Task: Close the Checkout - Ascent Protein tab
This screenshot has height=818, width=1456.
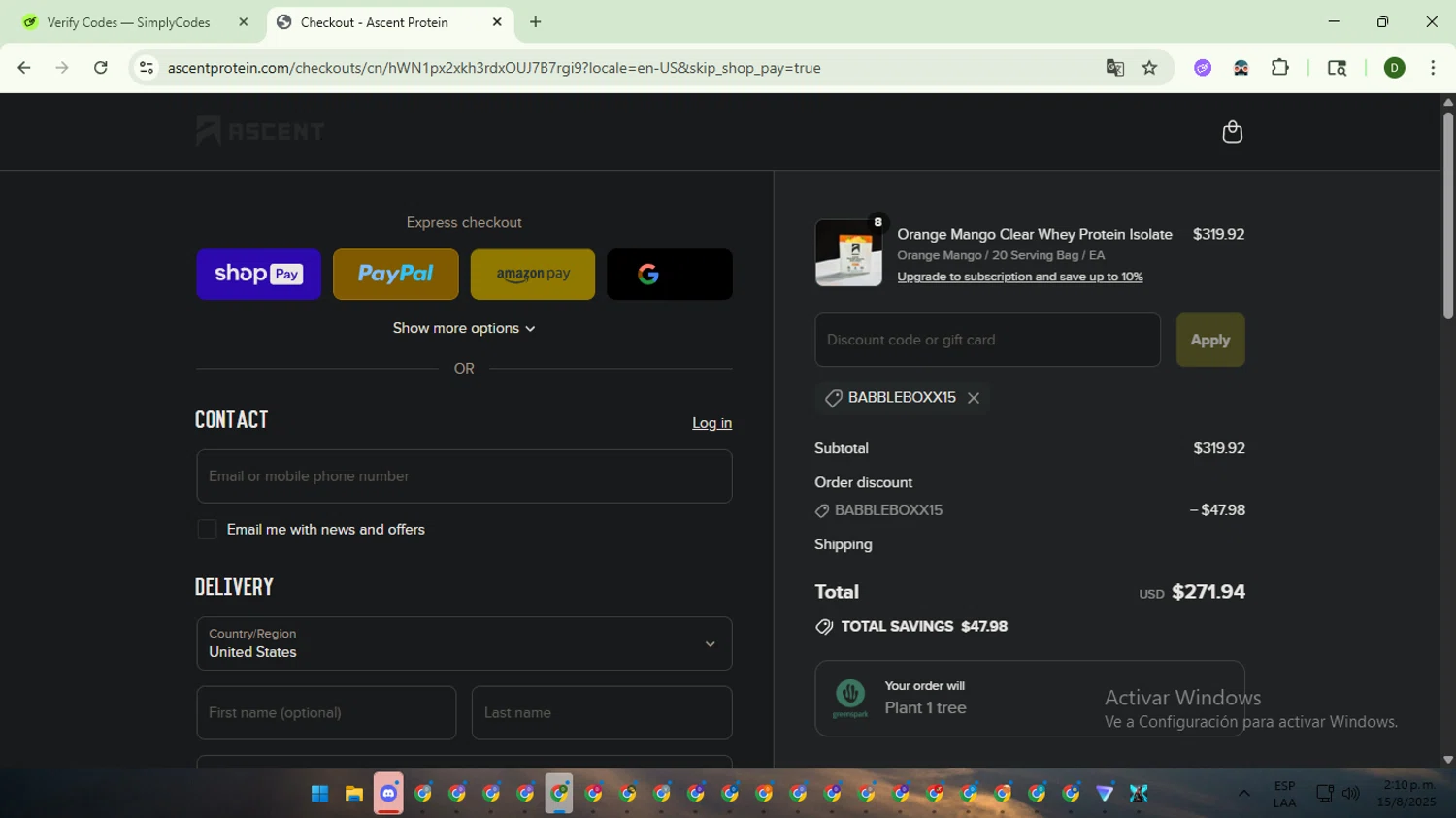Action: tap(497, 22)
